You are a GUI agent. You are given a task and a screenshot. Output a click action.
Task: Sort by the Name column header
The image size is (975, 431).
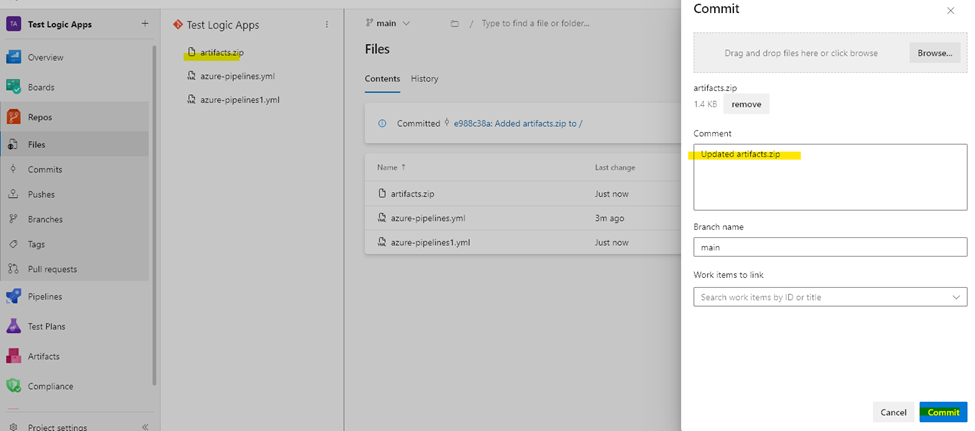click(x=391, y=167)
